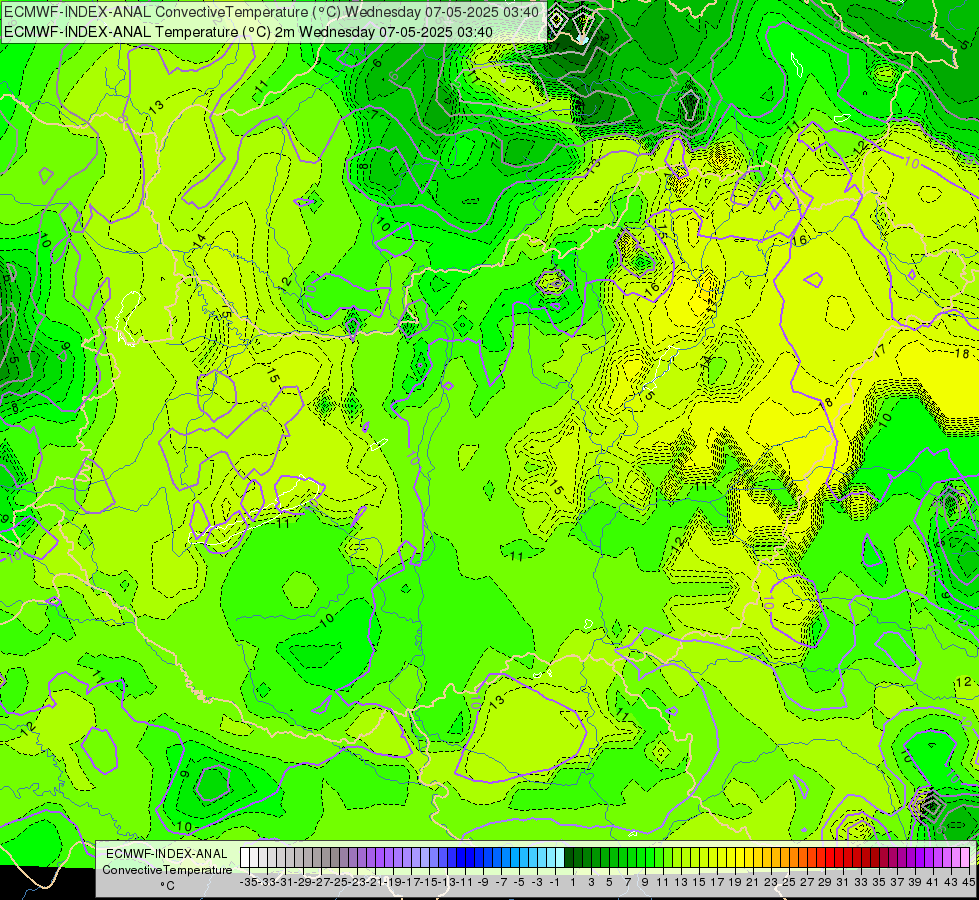This screenshot has height=900, width=979.
Task: Click the ECMWF-INDEX-ANAL label in the legend
Action: (x=167, y=854)
